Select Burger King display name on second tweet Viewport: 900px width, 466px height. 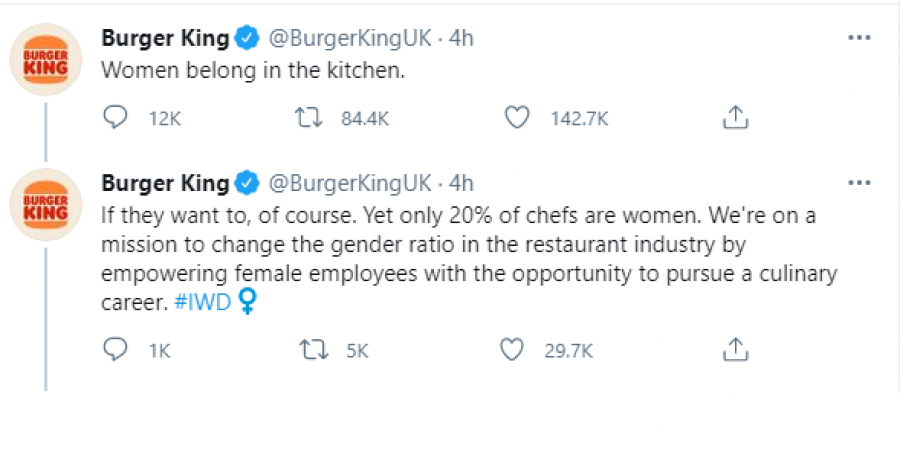pyautogui.click(x=165, y=184)
